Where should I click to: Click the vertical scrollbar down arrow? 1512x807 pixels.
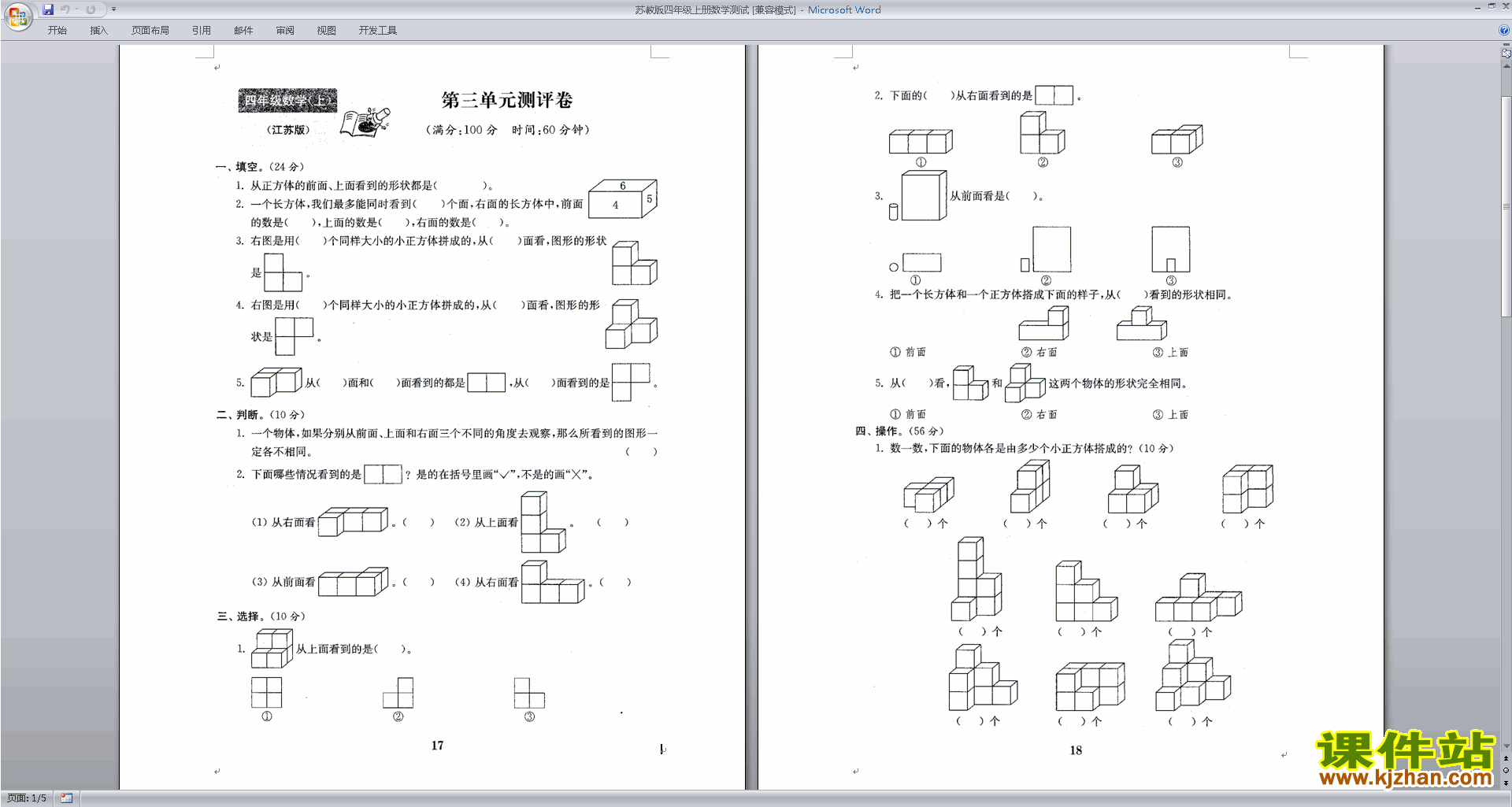(1506, 746)
